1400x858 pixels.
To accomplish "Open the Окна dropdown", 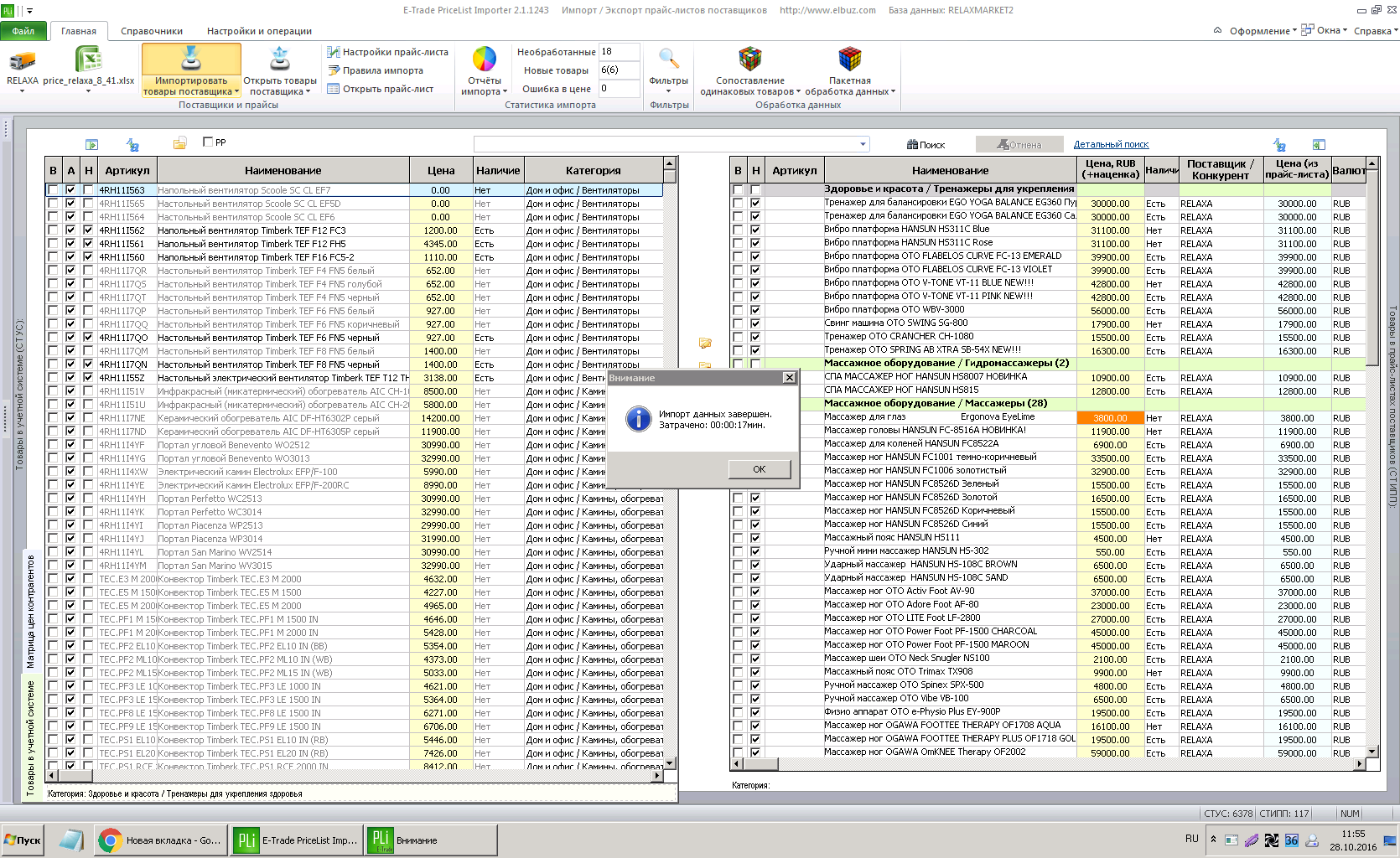I will click(x=1325, y=30).
